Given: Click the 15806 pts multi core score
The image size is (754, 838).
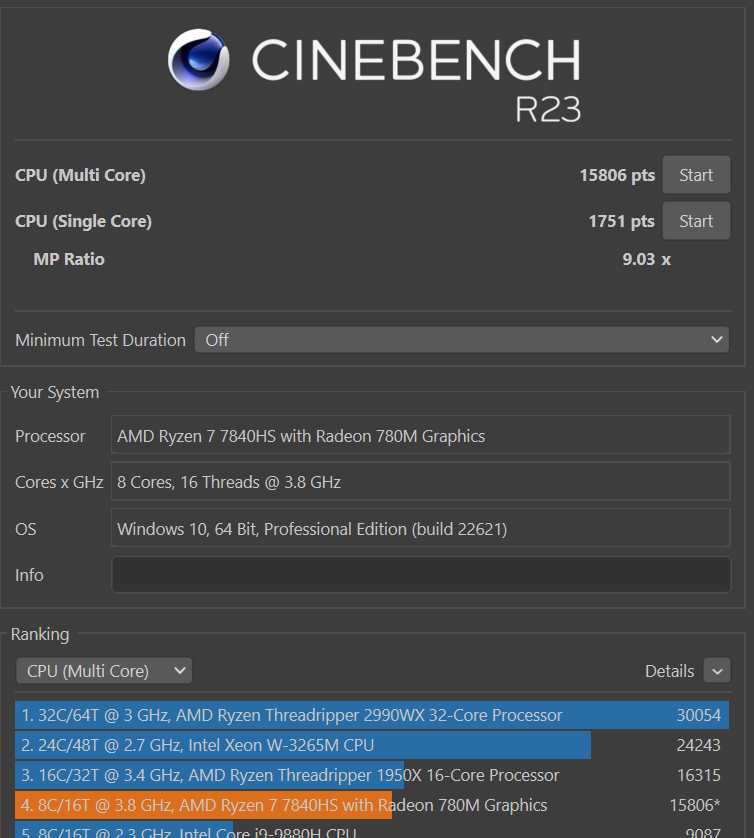Looking at the screenshot, I should click(617, 175).
